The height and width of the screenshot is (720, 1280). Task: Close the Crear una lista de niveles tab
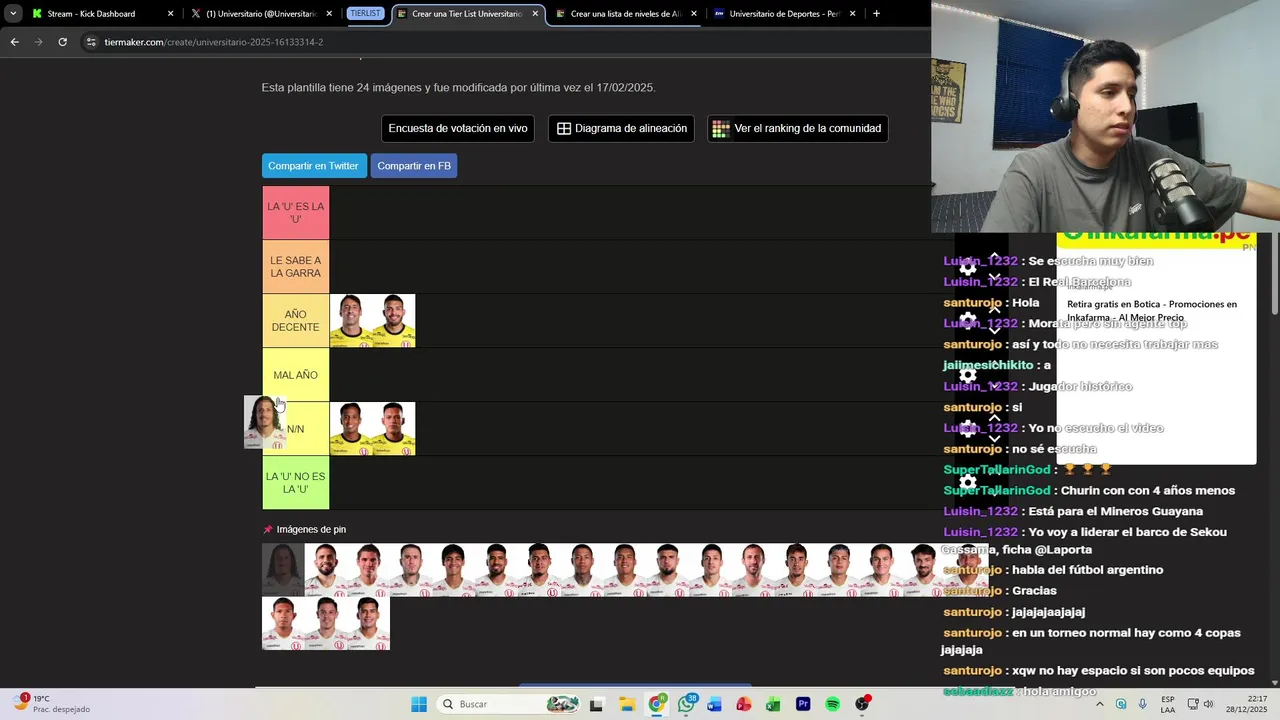[x=693, y=14]
